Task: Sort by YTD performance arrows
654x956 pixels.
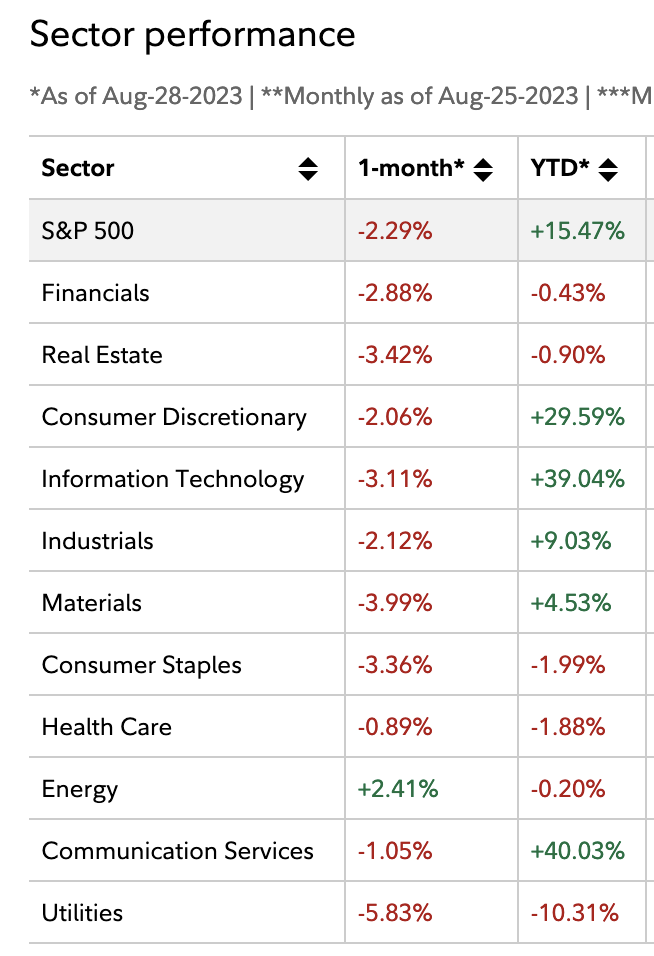Action: click(607, 169)
